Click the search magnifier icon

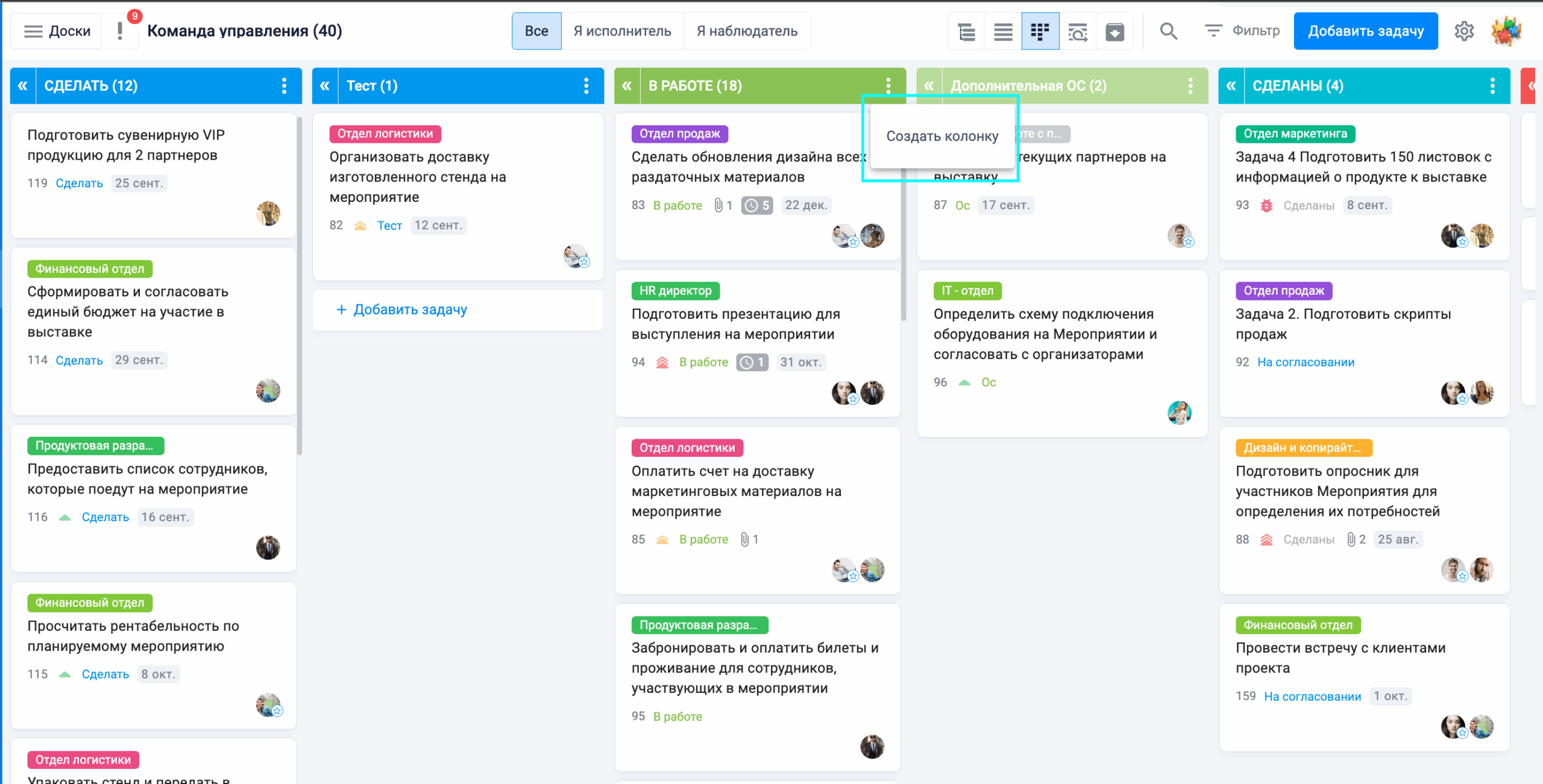[x=1168, y=31]
